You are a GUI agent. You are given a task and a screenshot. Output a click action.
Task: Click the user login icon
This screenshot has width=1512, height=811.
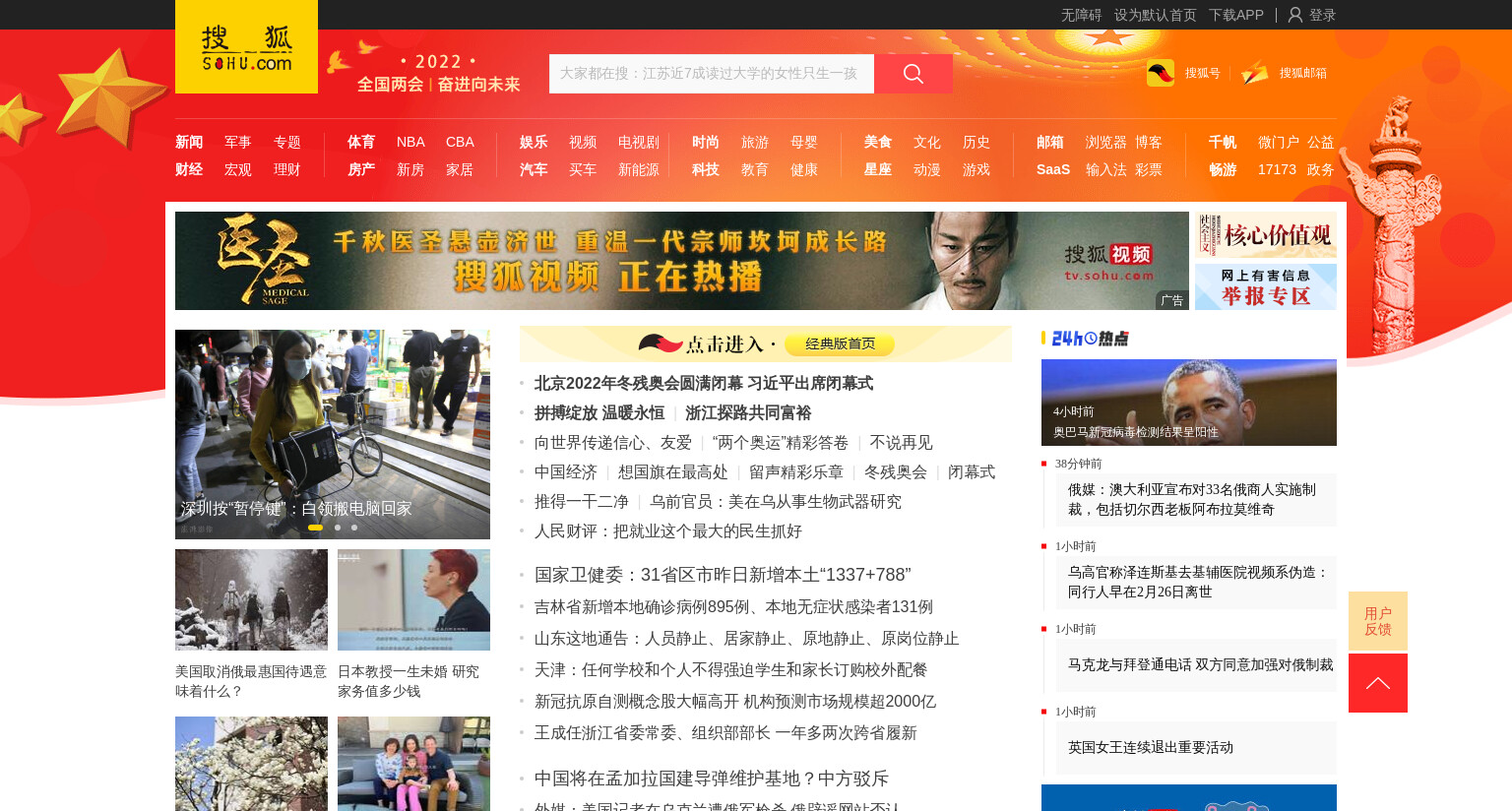(x=1295, y=15)
